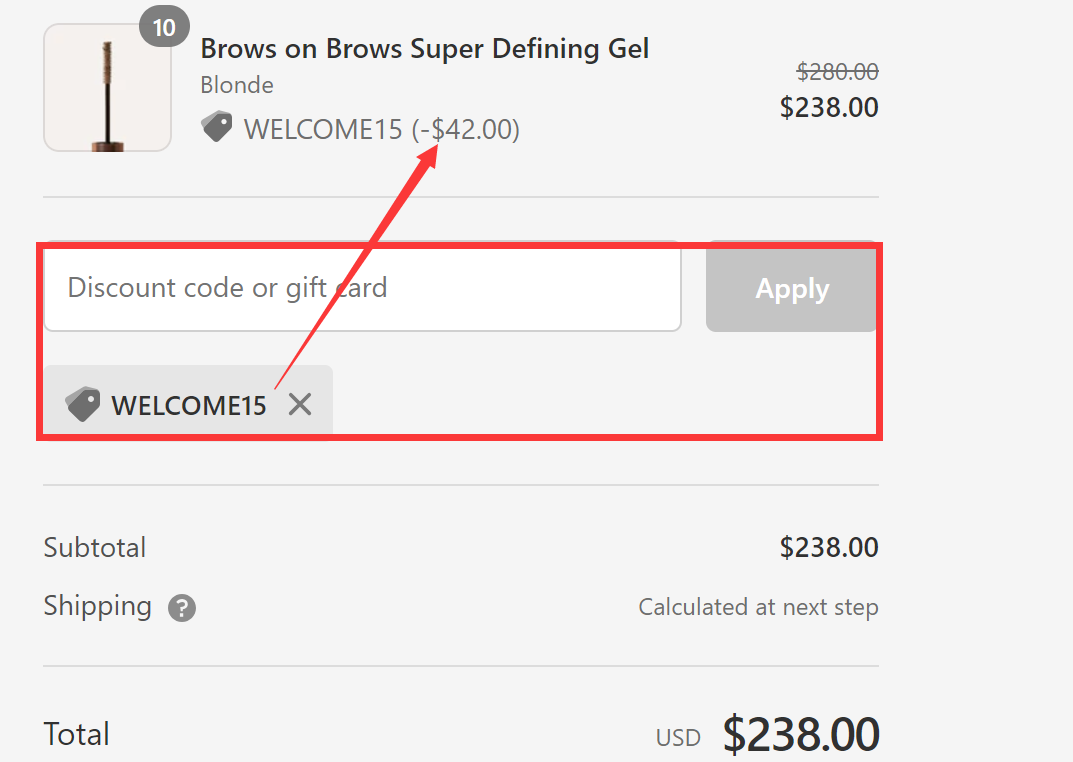Click the Subtotal label

click(x=94, y=548)
